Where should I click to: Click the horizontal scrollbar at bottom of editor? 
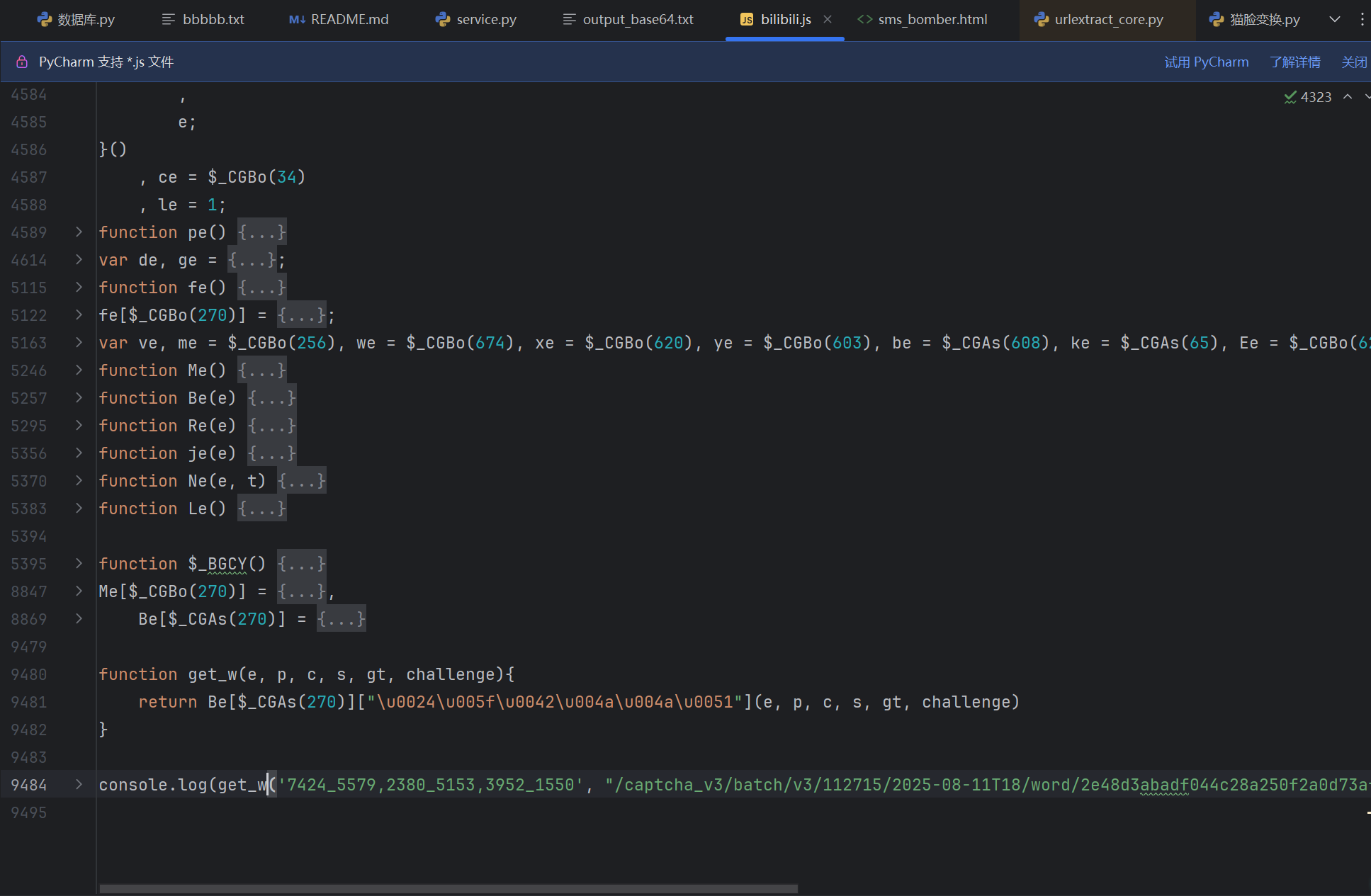[x=448, y=888]
